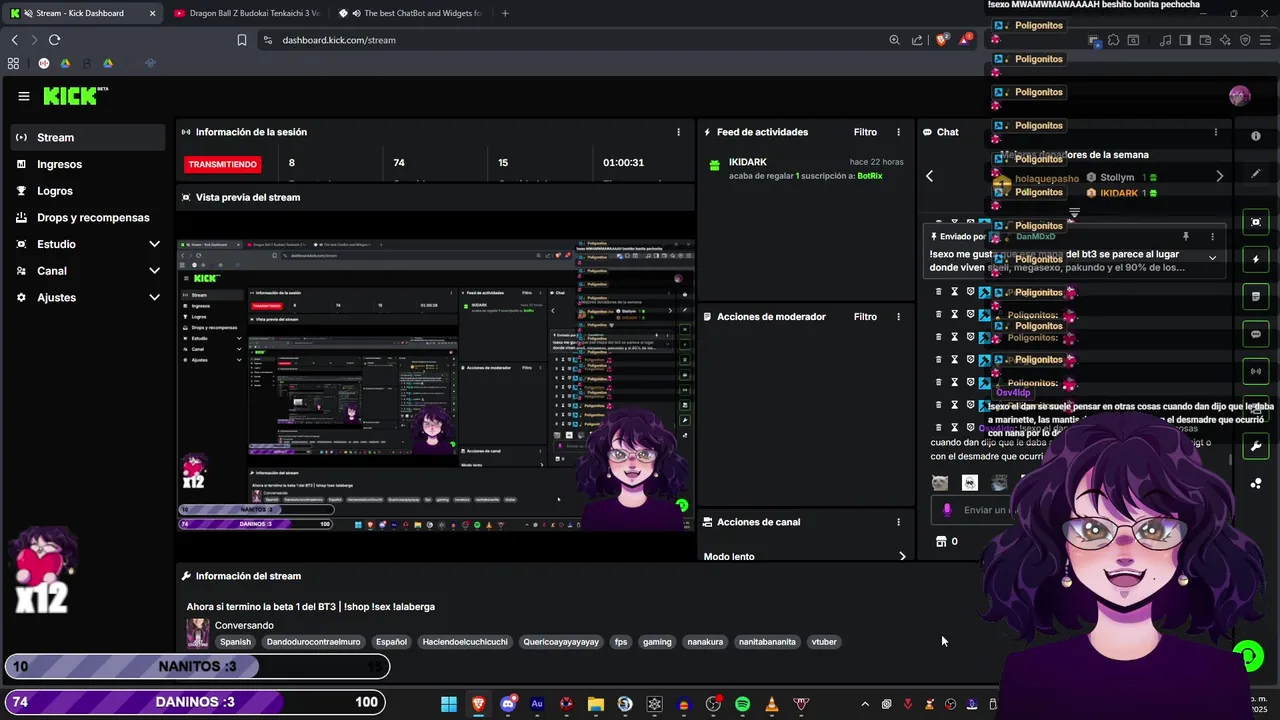Click the user avatar at top right
The width and height of the screenshot is (1280, 720).
(1240, 96)
